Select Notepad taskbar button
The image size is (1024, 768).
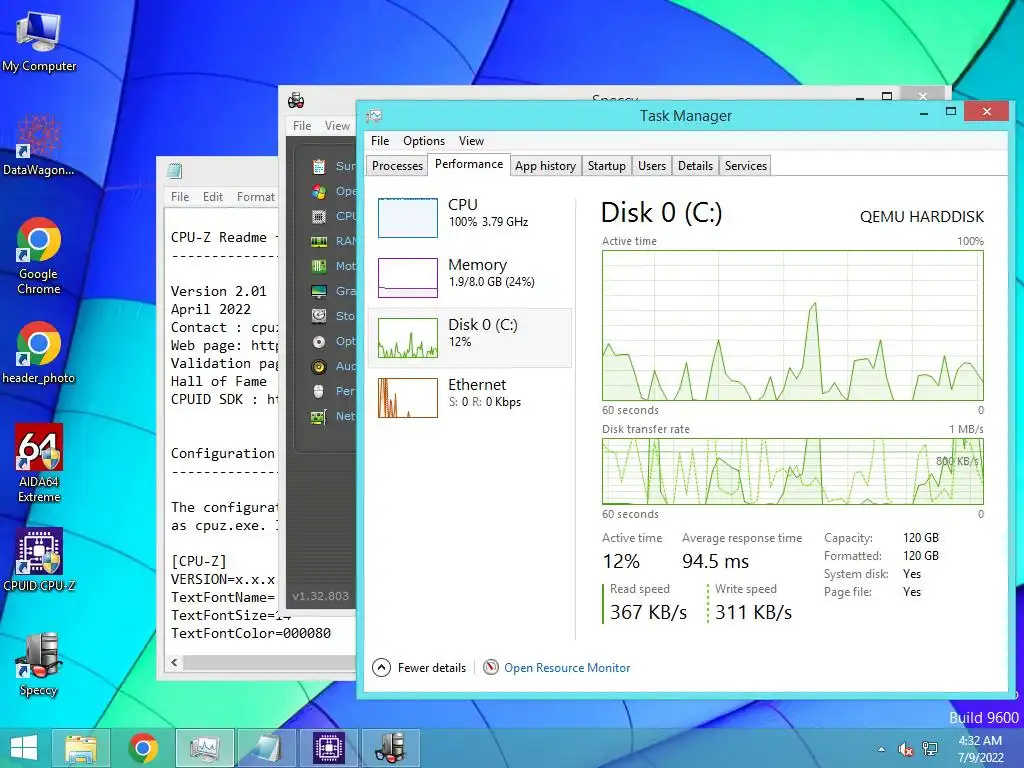coord(266,748)
